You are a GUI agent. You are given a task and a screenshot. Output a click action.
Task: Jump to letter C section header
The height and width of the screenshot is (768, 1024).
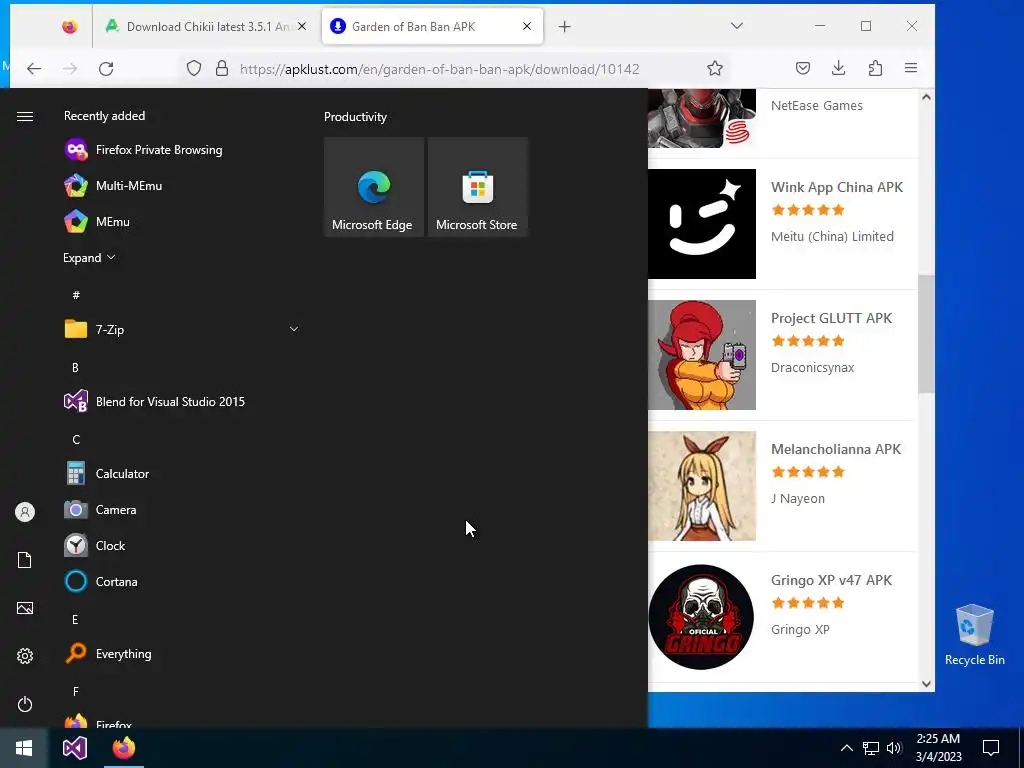pos(76,440)
